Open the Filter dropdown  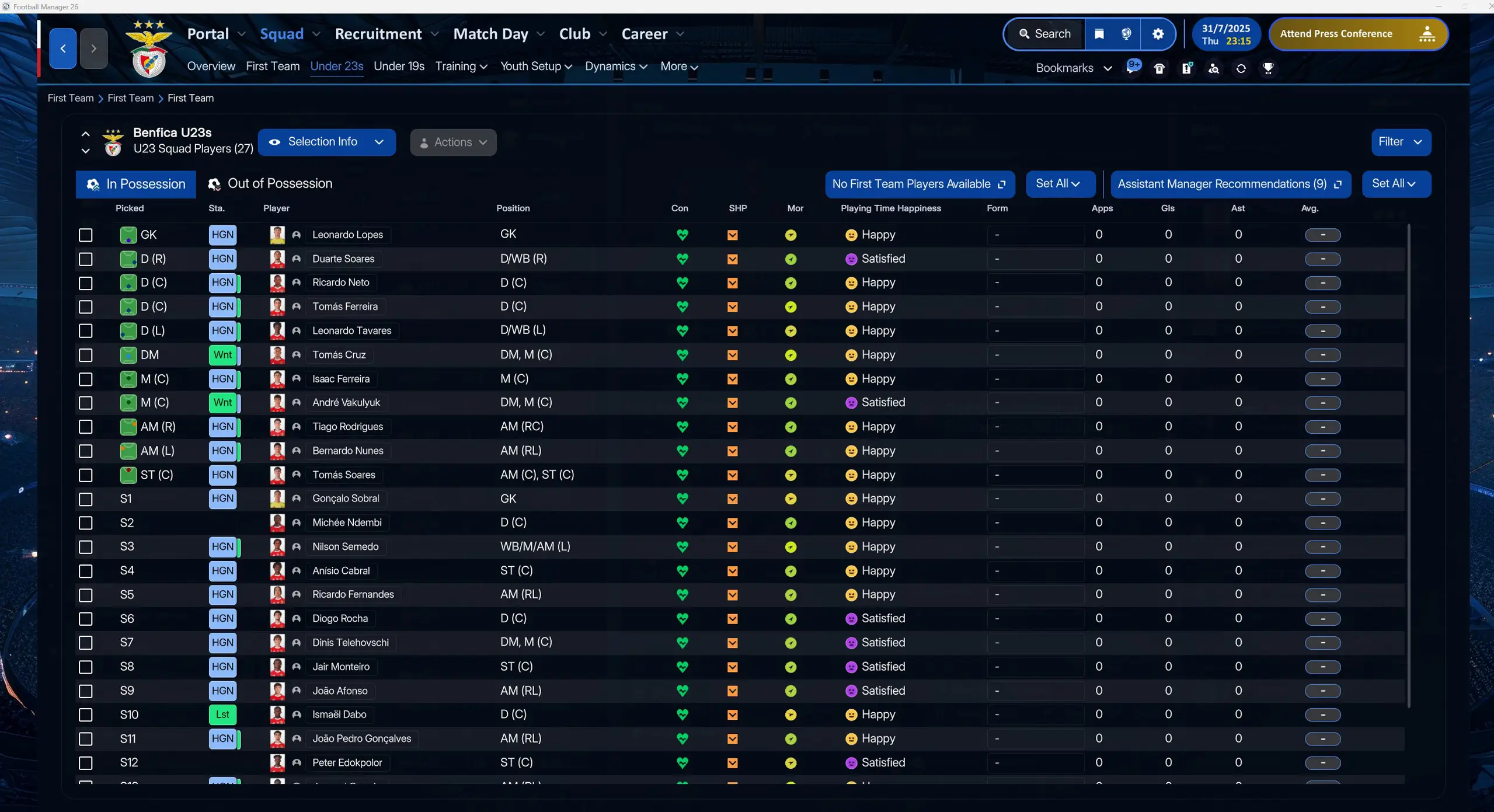point(1400,142)
